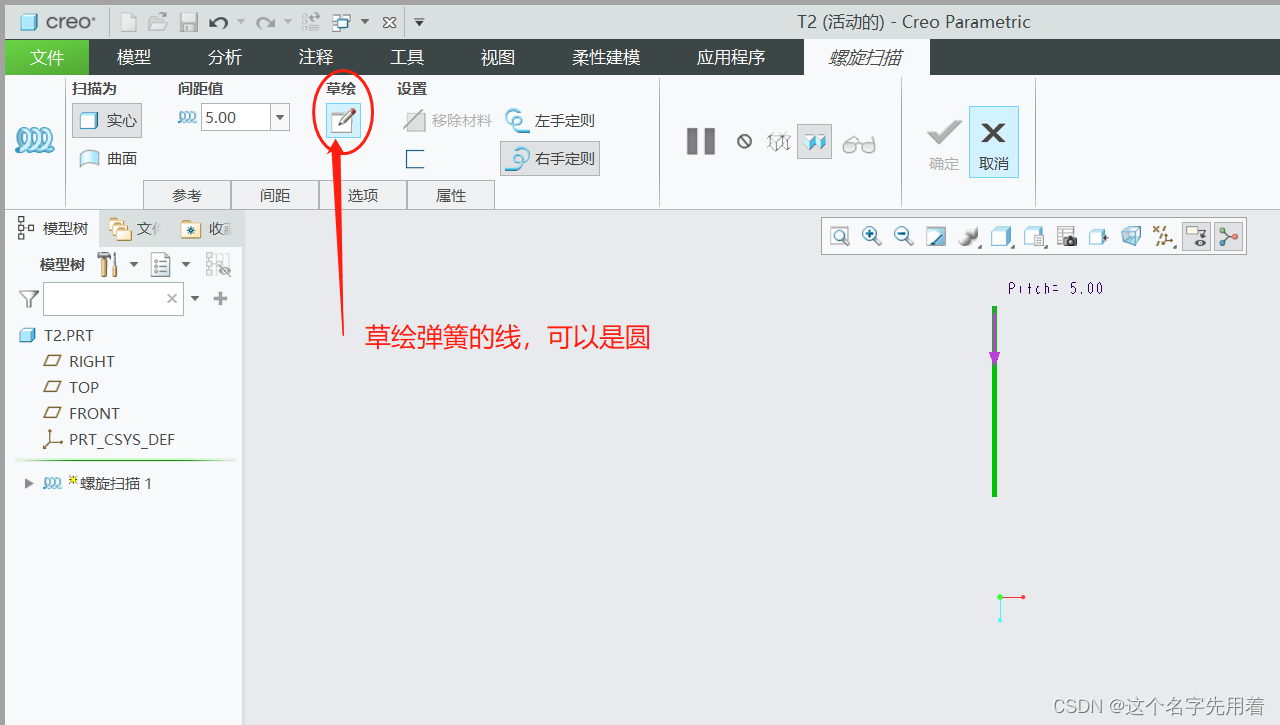The height and width of the screenshot is (725, 1280).
Task: Click the pitch value field showing 5.00
Action: pyautogui.click(x=235, y=118)
